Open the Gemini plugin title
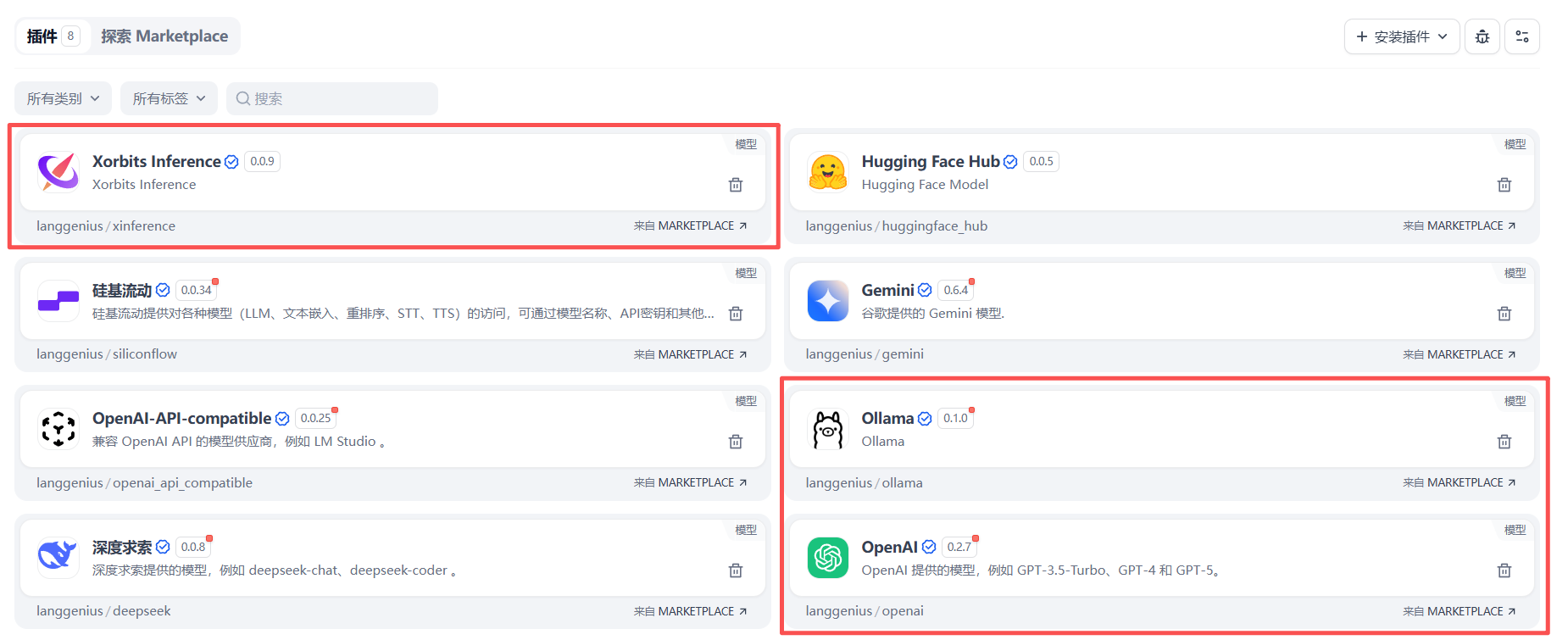Screen dimensions: 1568x640 pos(888,290)
